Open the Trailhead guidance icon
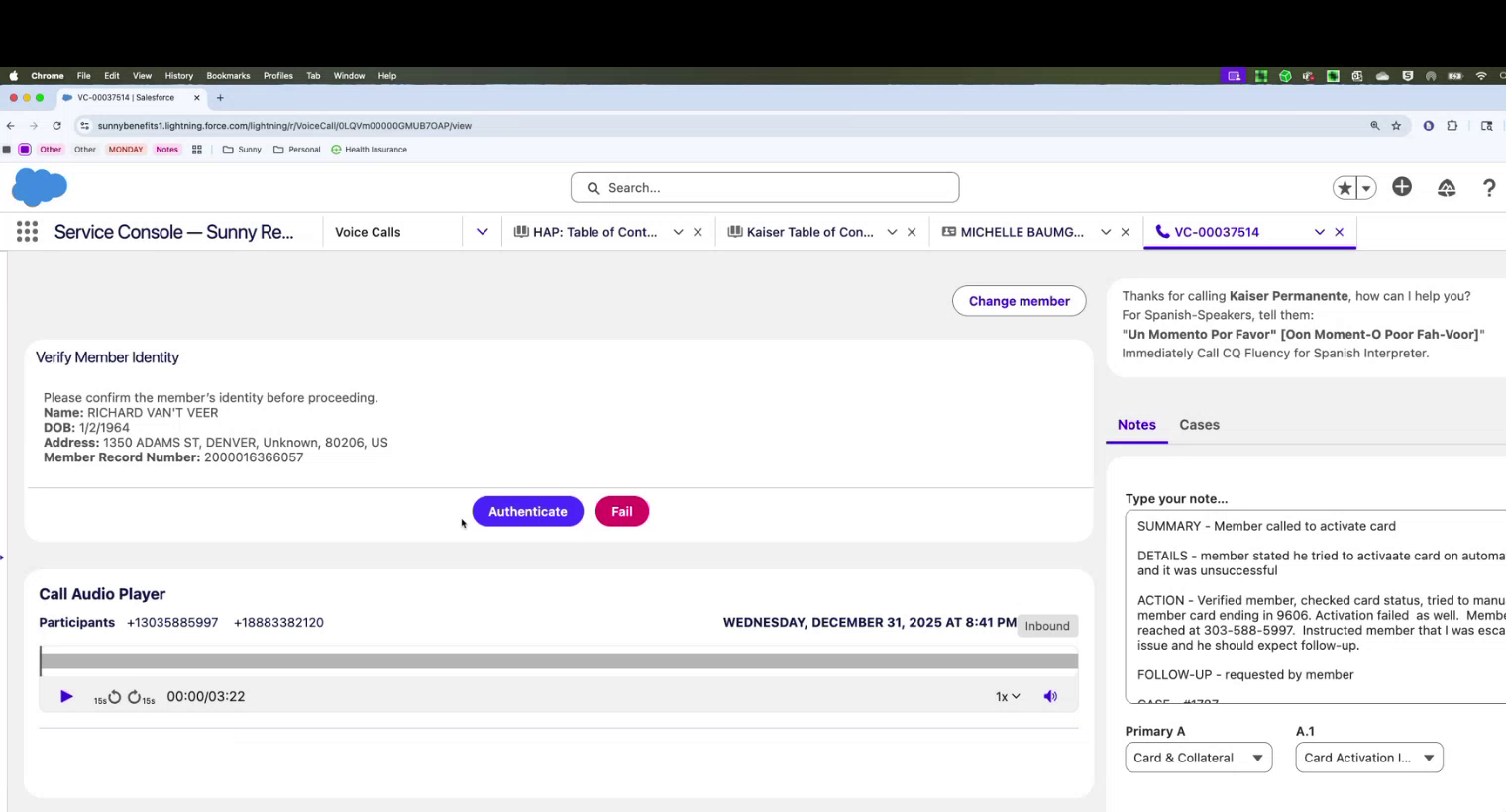 tap(1447, 188)
